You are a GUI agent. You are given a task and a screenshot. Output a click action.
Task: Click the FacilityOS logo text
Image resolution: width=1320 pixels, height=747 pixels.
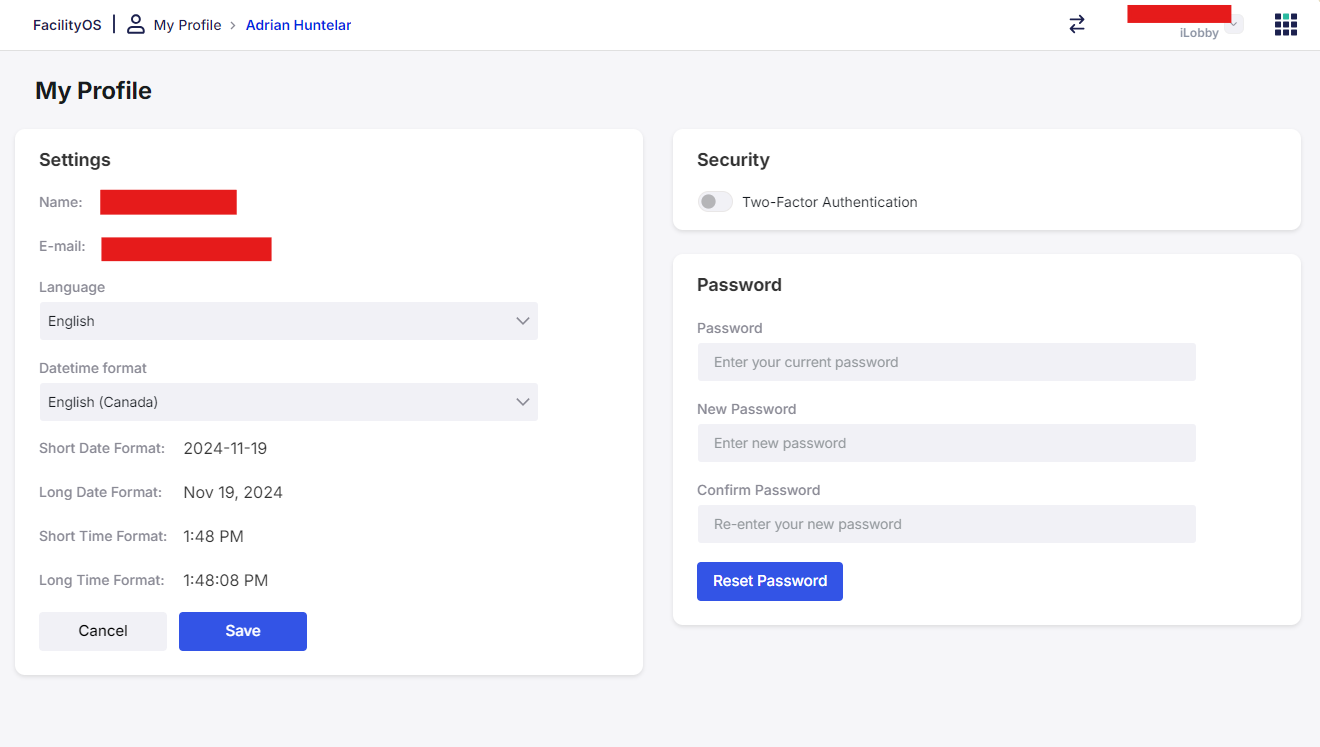pos(67,25)
